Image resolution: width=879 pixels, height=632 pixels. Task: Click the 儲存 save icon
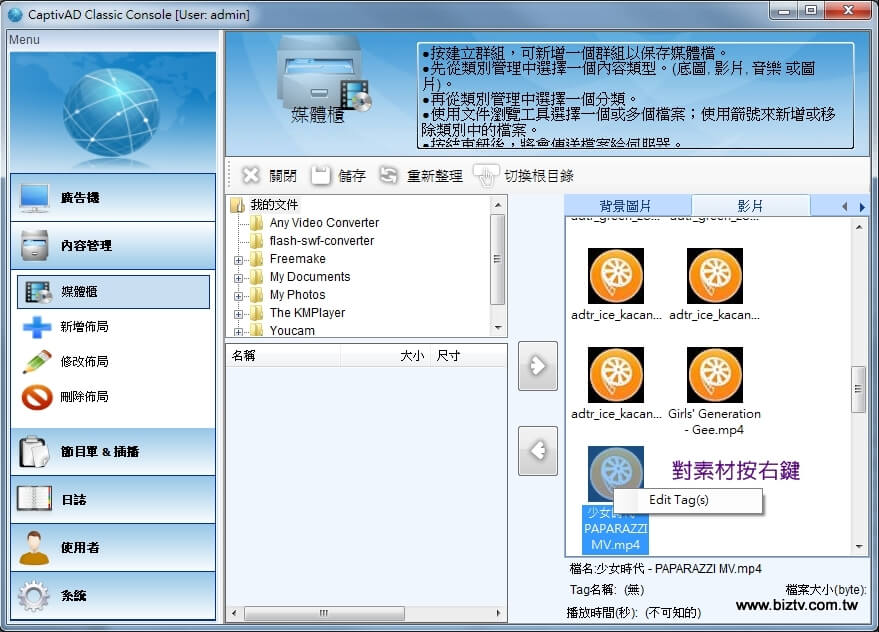pyautogui.click(x=320, y=176)
